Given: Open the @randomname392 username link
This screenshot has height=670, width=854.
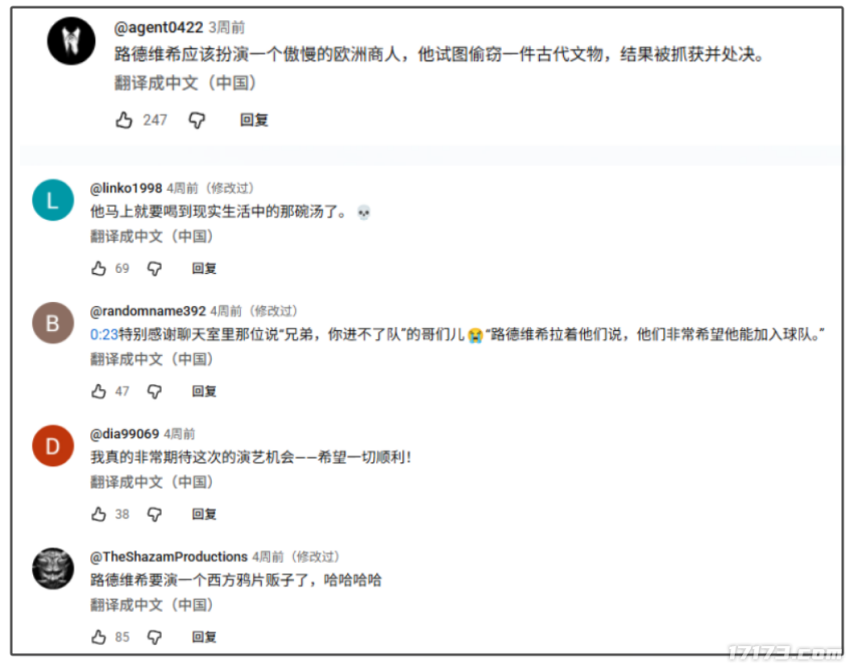Looking at the screenshot, I should tap(148, 311).
